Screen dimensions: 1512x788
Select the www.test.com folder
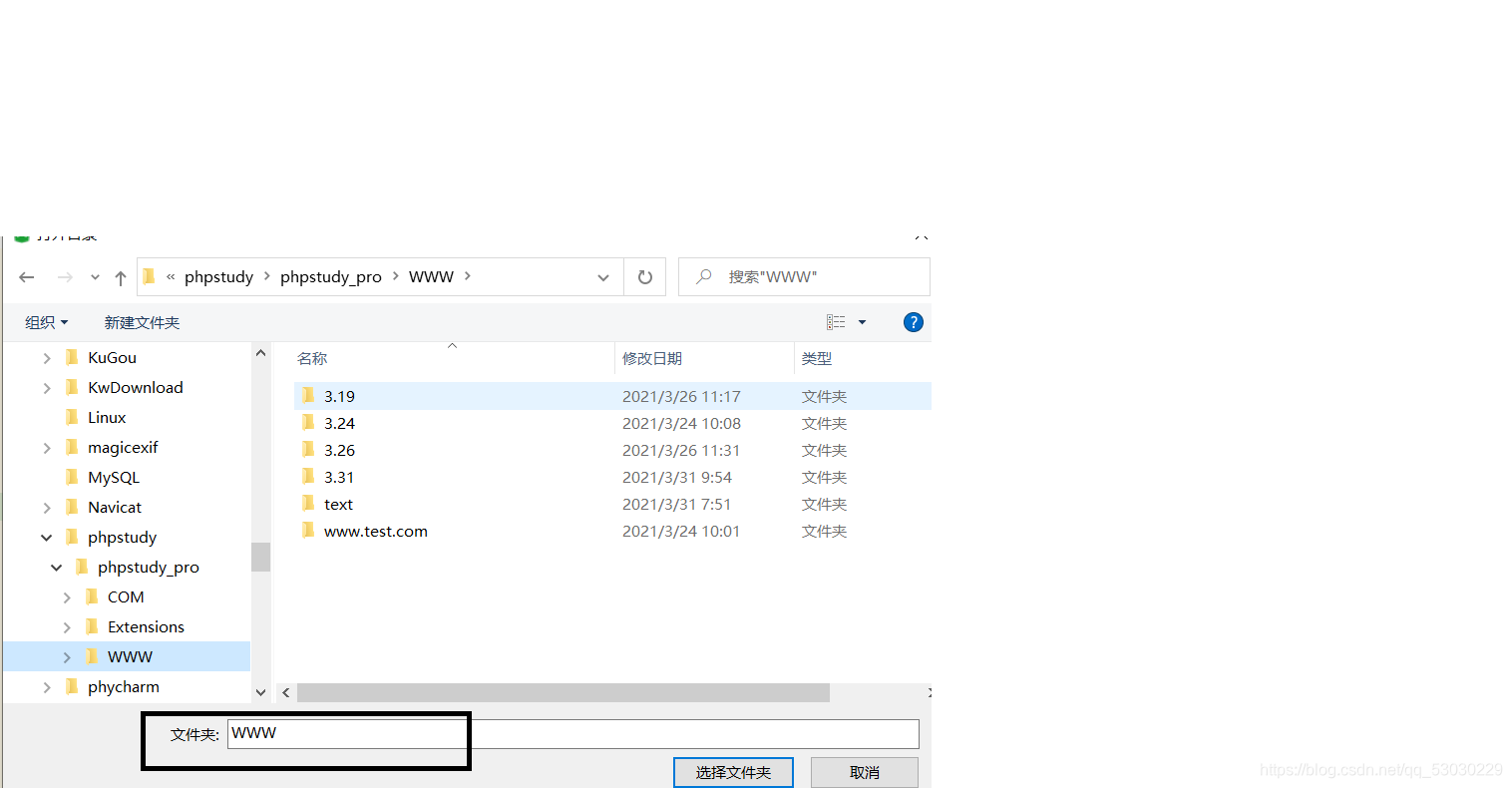[x=375, y=531]
